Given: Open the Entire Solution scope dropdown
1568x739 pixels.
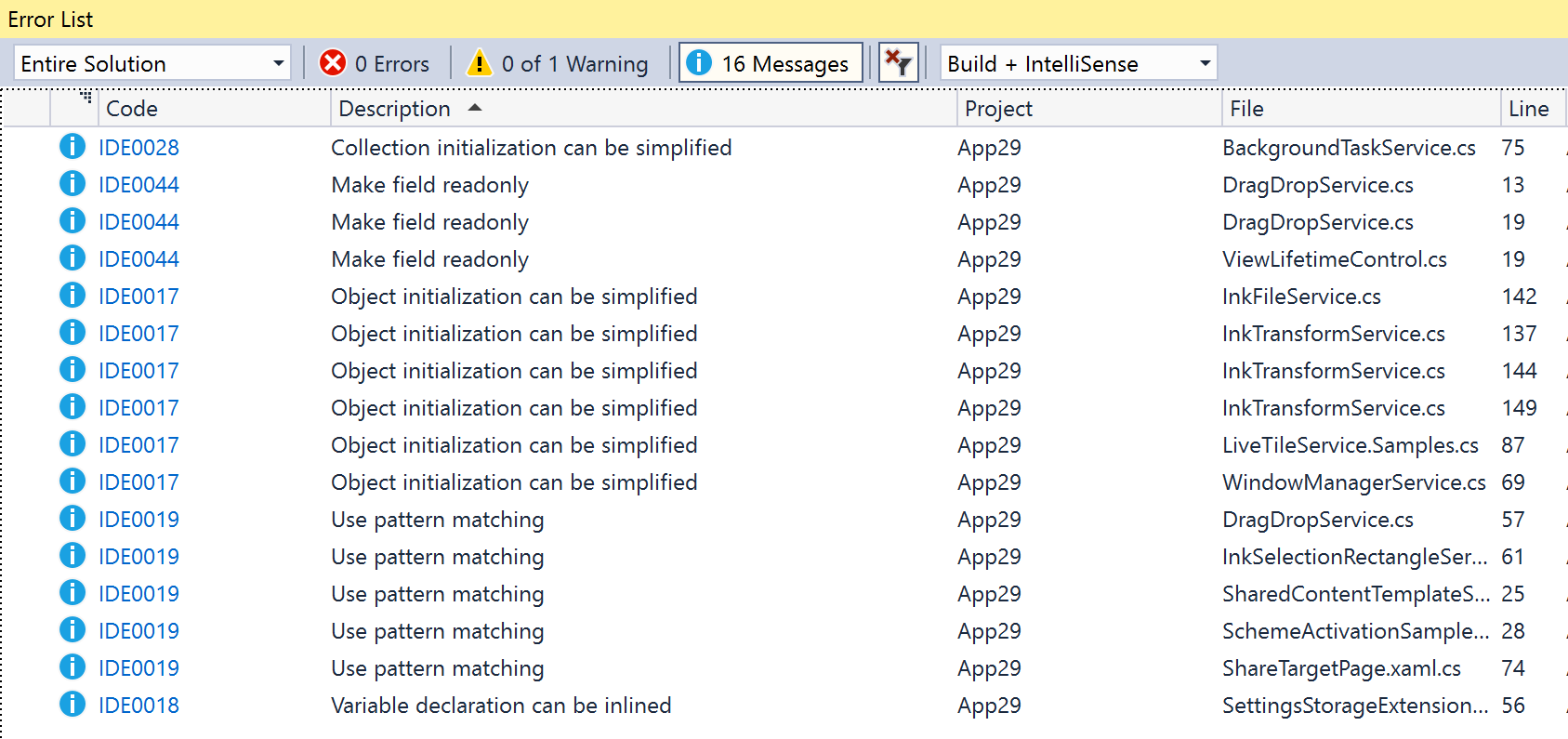Looking at the screenshot, I should pyautogui.click(x=152, y=63).
